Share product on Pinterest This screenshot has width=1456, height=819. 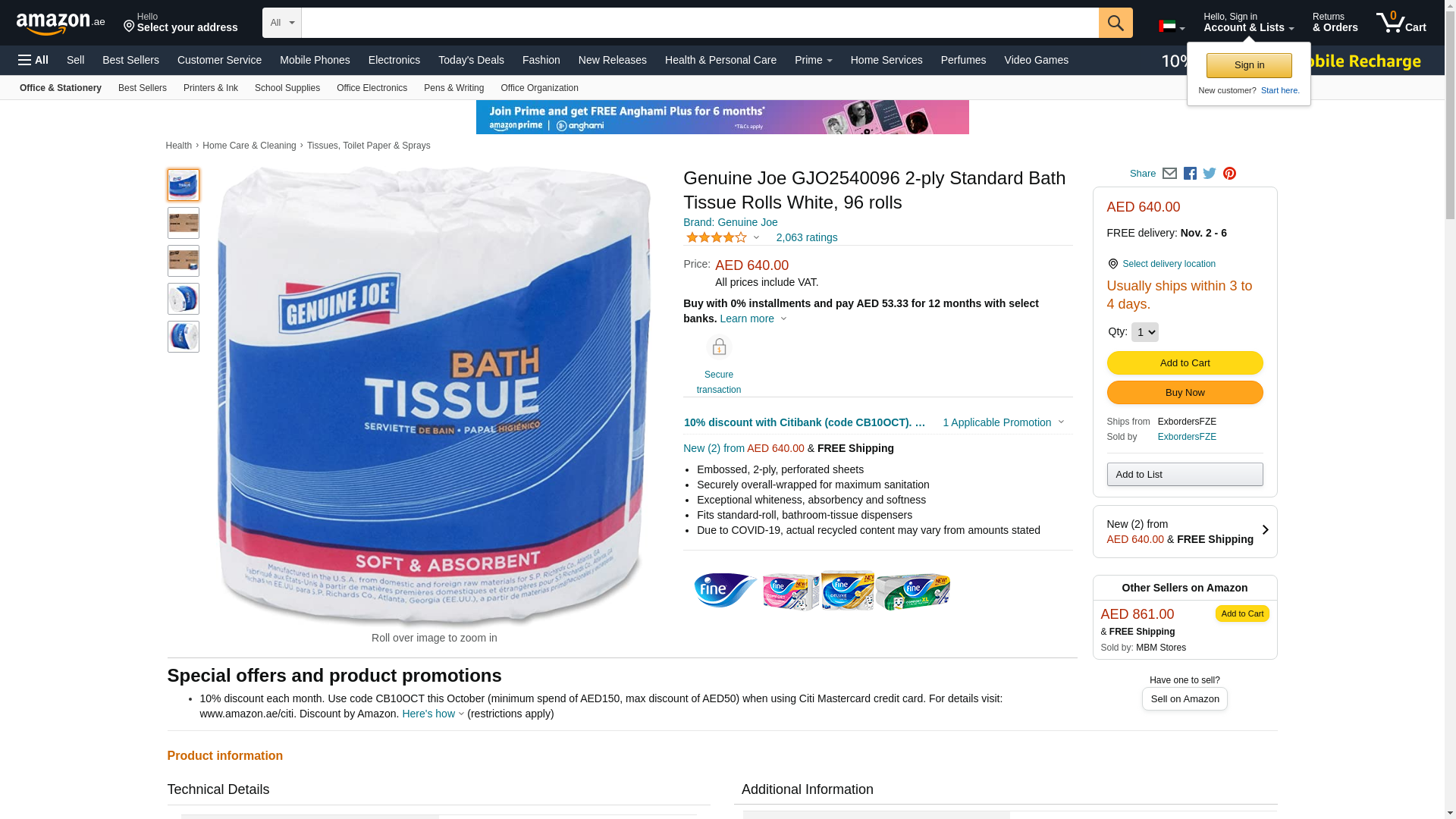click(1229, 174)
